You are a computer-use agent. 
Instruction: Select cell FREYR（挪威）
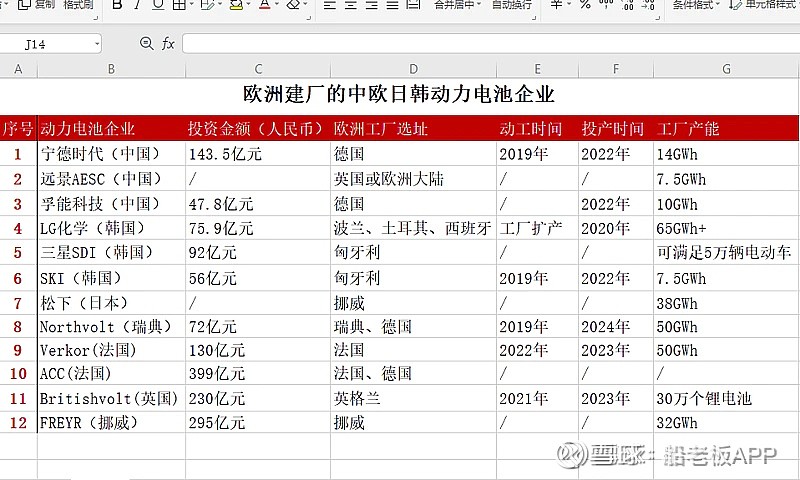point(111,422)
